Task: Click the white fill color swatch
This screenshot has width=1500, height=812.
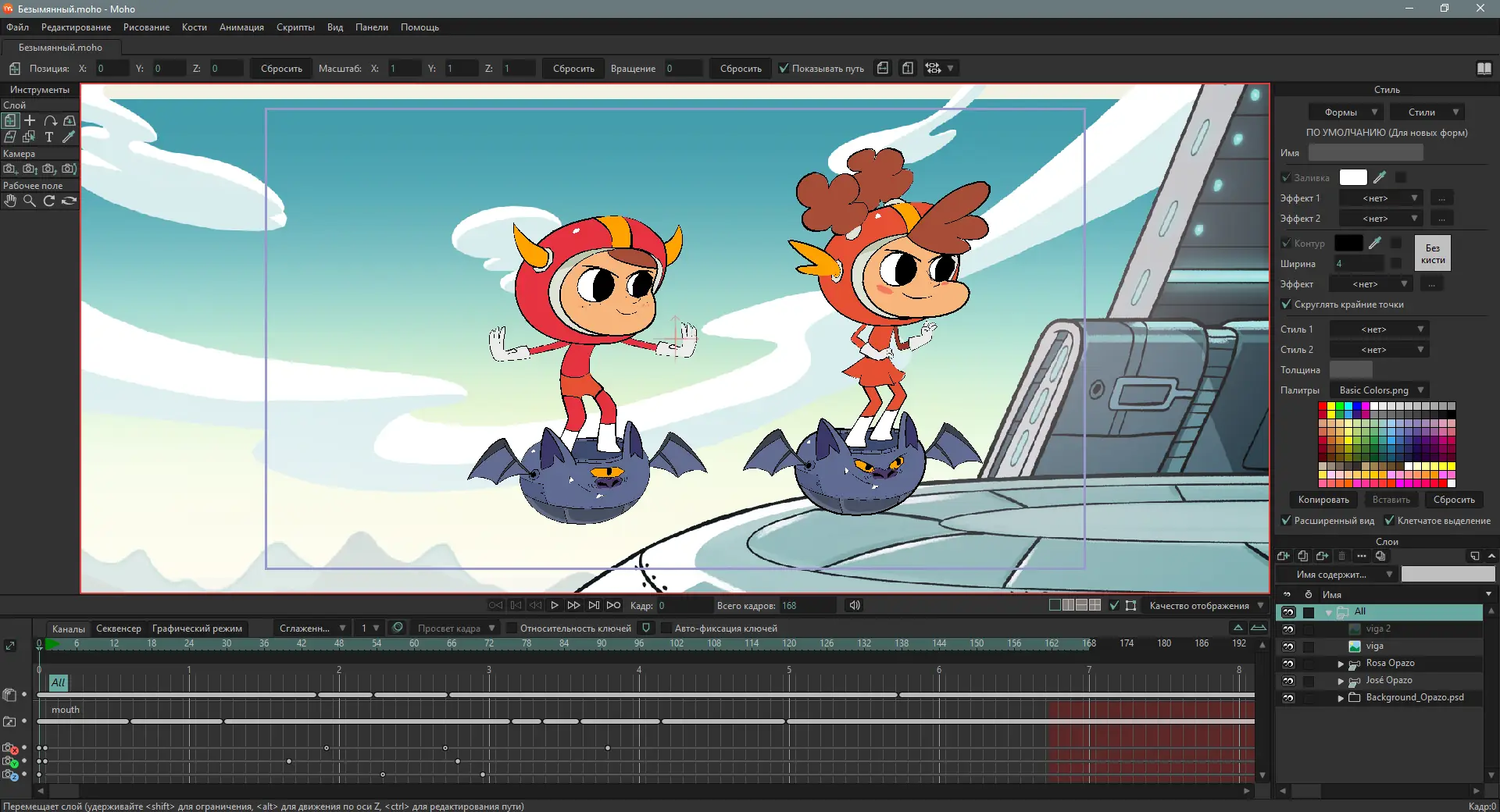Action: [1353, 177]
